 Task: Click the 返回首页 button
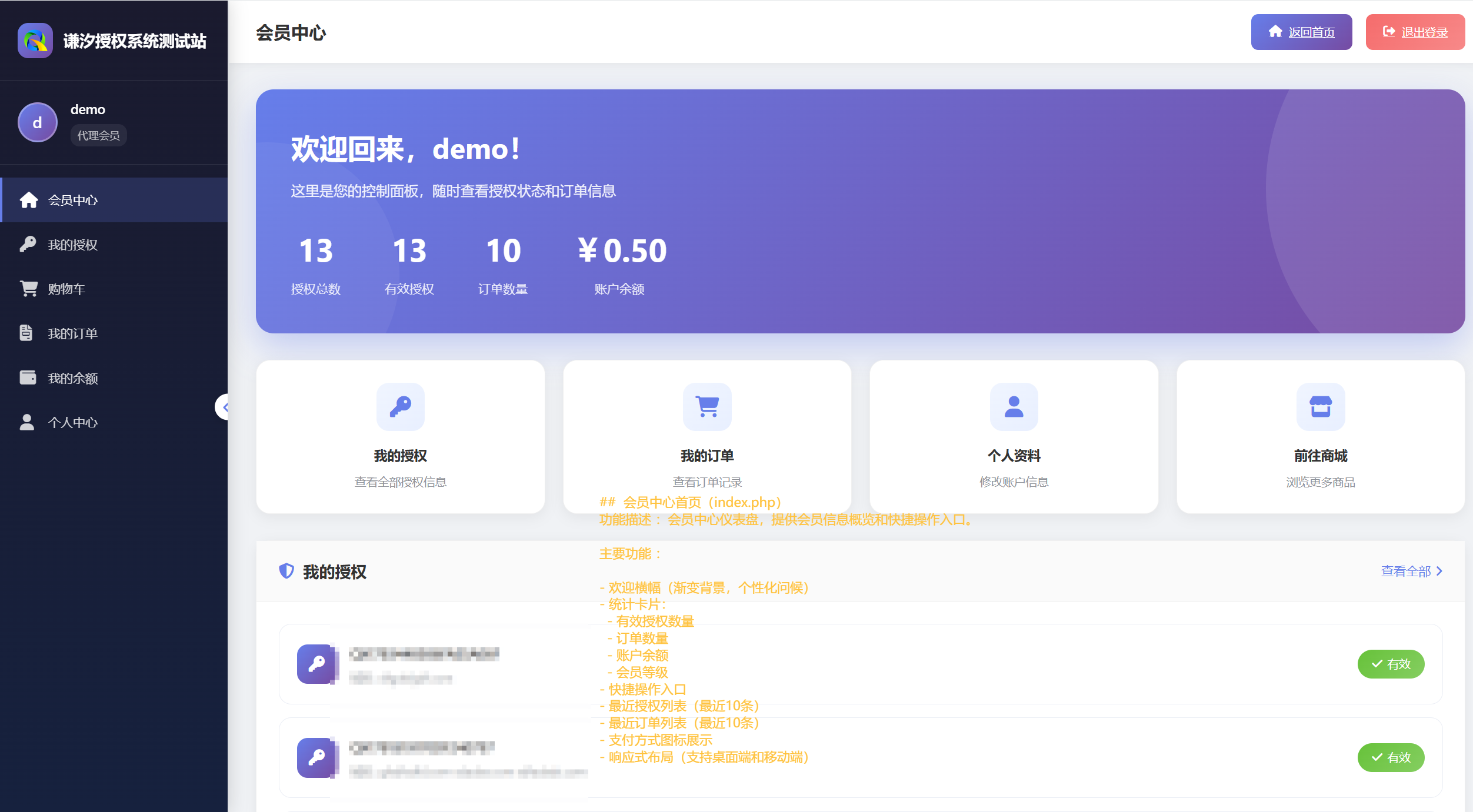coord(1301,32)
